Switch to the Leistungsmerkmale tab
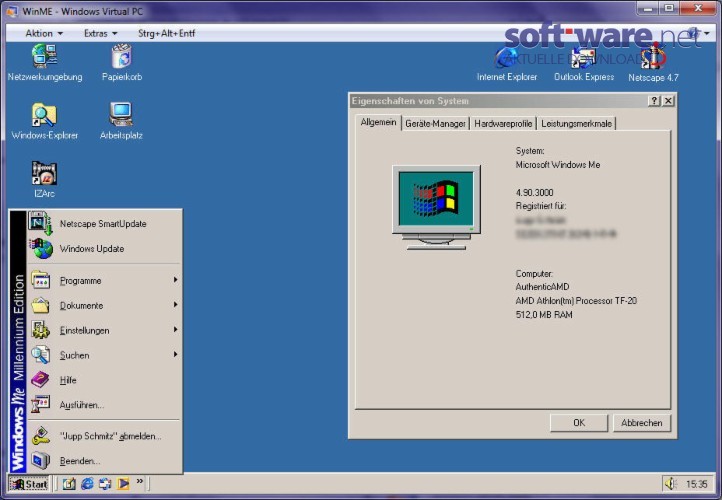Viewport: 722px width, 500px height. 576,123
